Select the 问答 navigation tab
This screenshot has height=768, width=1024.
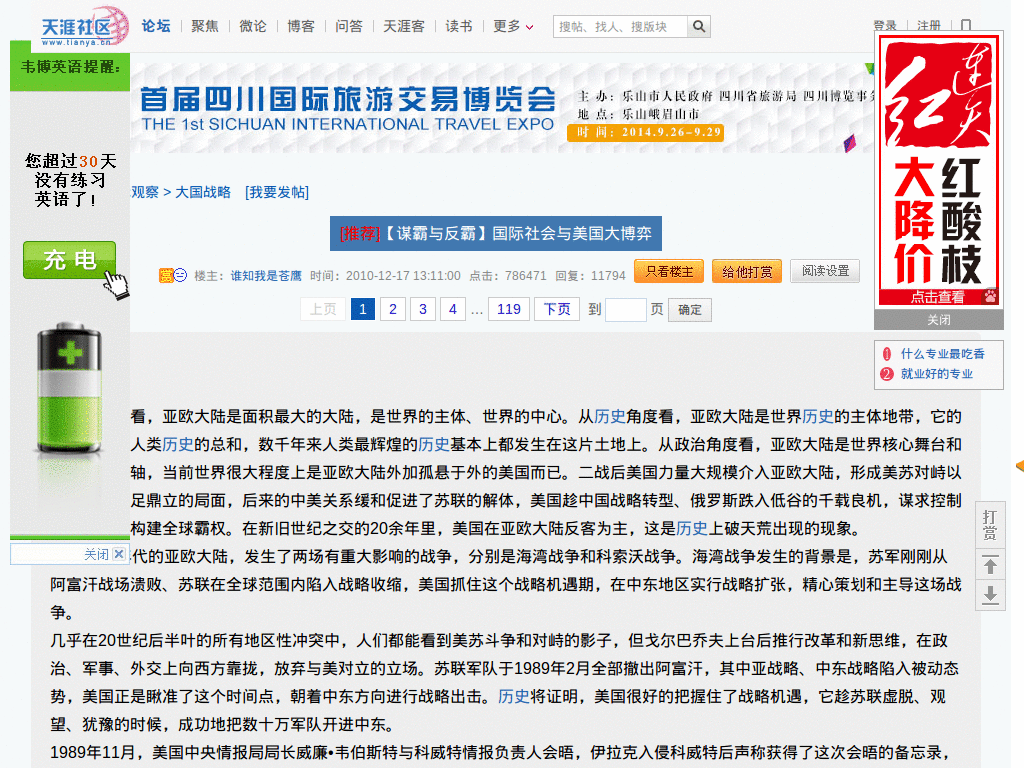coord(348,27)
